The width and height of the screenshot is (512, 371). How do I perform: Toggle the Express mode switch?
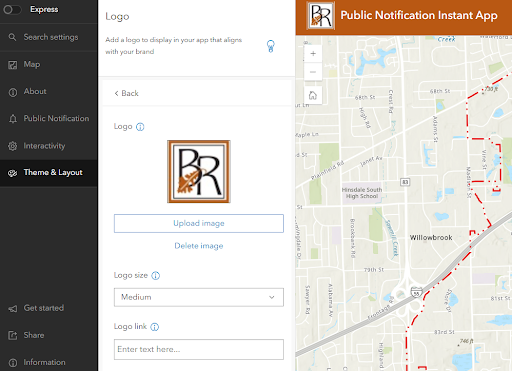12,10
